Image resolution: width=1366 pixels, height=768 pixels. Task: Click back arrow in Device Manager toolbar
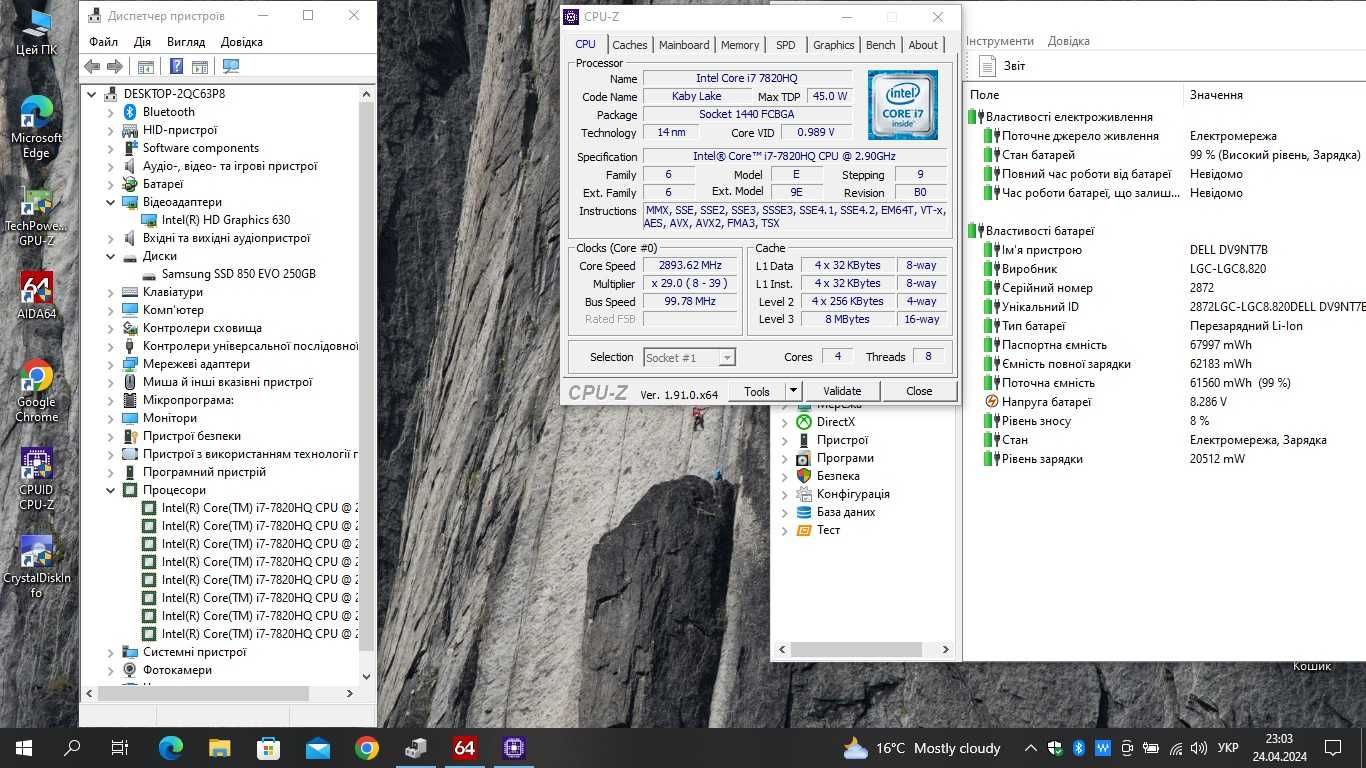tap(92, 66)
